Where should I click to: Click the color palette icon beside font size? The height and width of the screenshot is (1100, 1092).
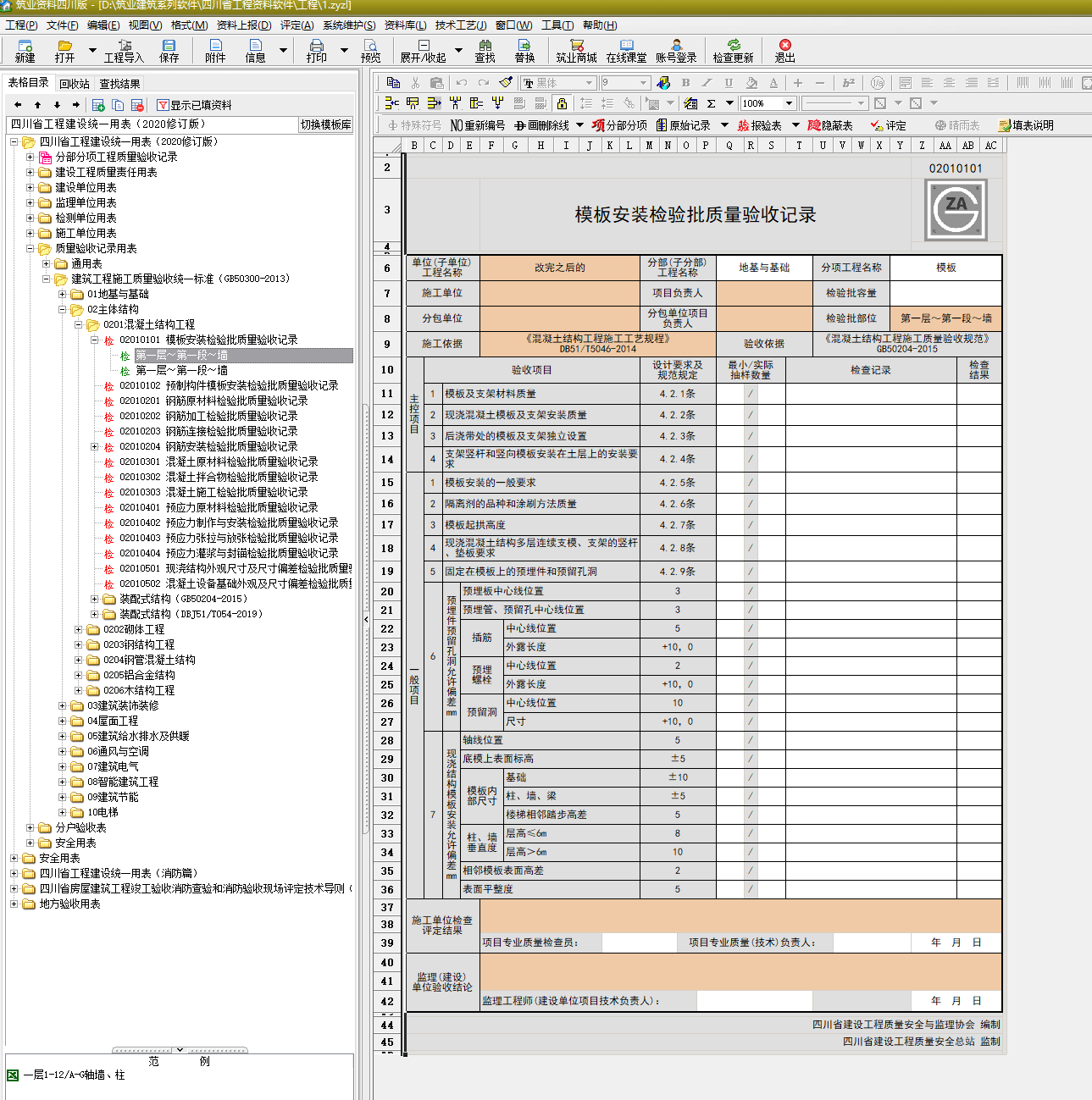pos(663,82)
